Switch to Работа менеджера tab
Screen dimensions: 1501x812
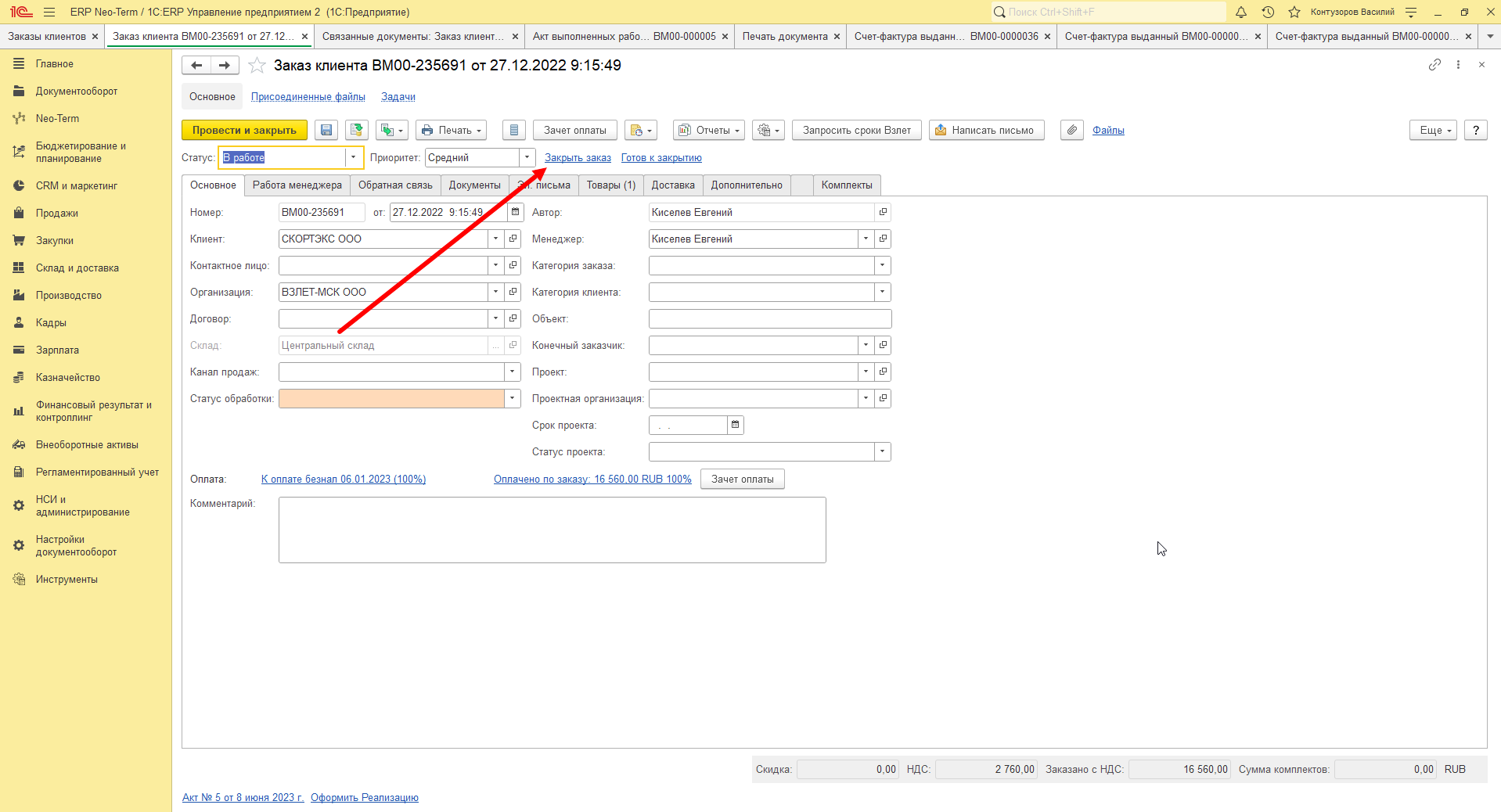(297, 185)
